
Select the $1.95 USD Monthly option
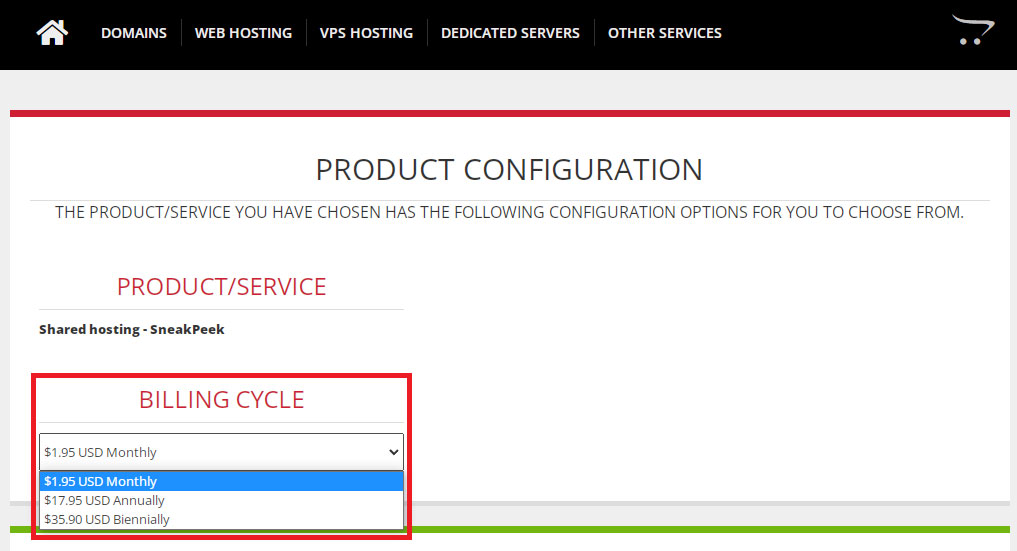click(x=221, y=481)
